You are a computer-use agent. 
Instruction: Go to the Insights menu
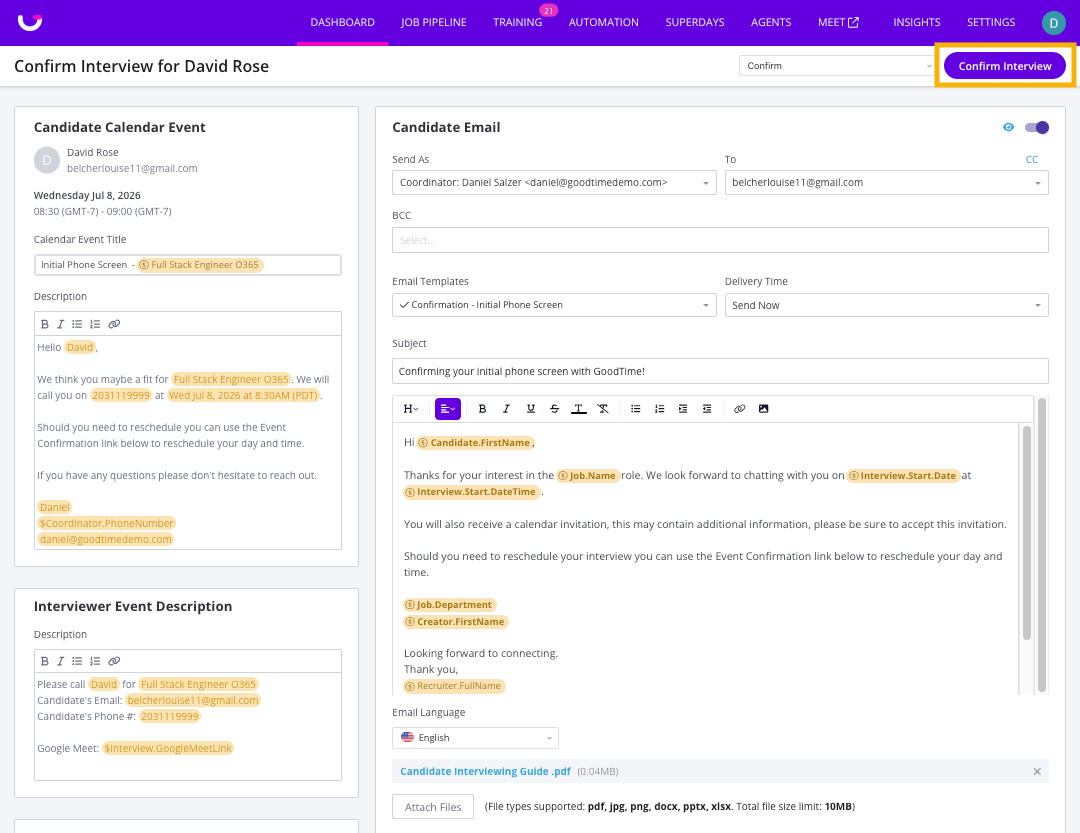pyautogui.click(x=916, y=22)
